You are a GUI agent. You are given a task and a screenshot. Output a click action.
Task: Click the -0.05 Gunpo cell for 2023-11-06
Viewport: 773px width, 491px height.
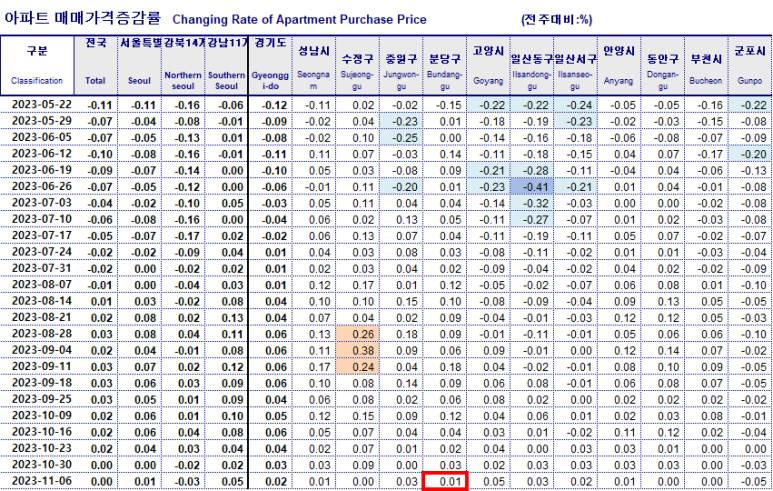750,481
